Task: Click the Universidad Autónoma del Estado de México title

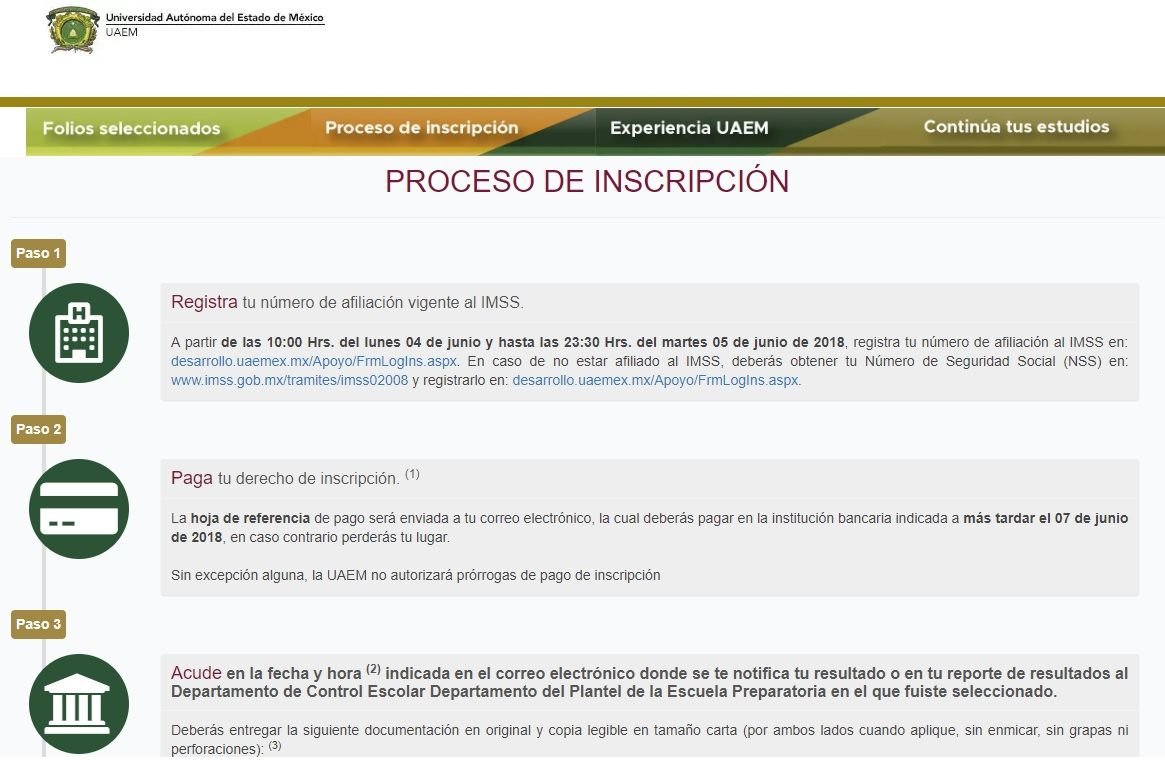Action: tap(215, 18)
